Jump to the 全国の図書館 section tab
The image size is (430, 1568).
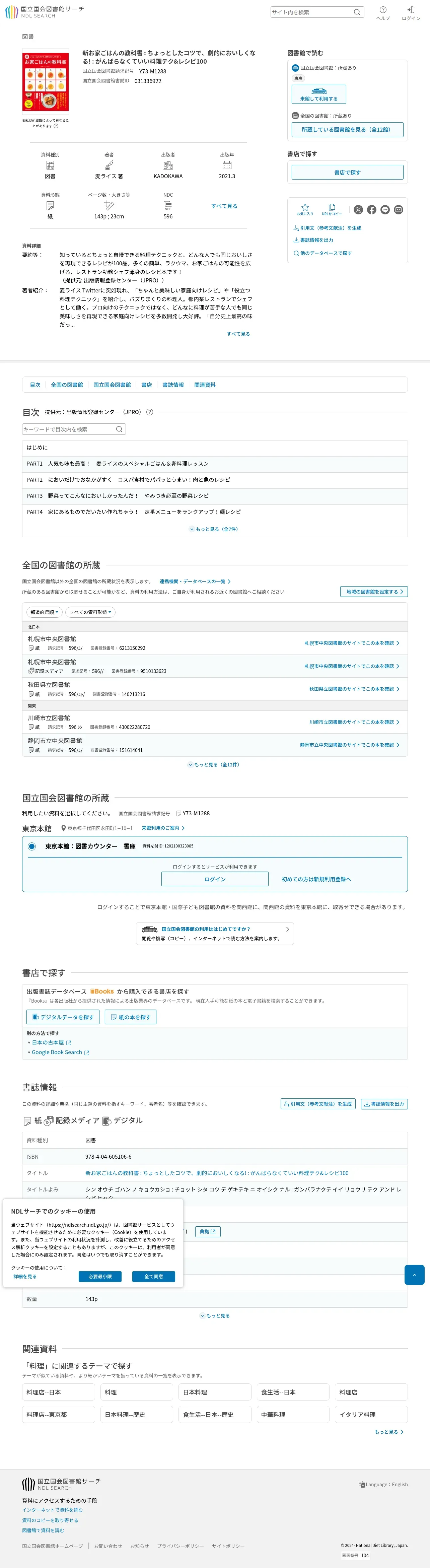(x=67, y=385)
